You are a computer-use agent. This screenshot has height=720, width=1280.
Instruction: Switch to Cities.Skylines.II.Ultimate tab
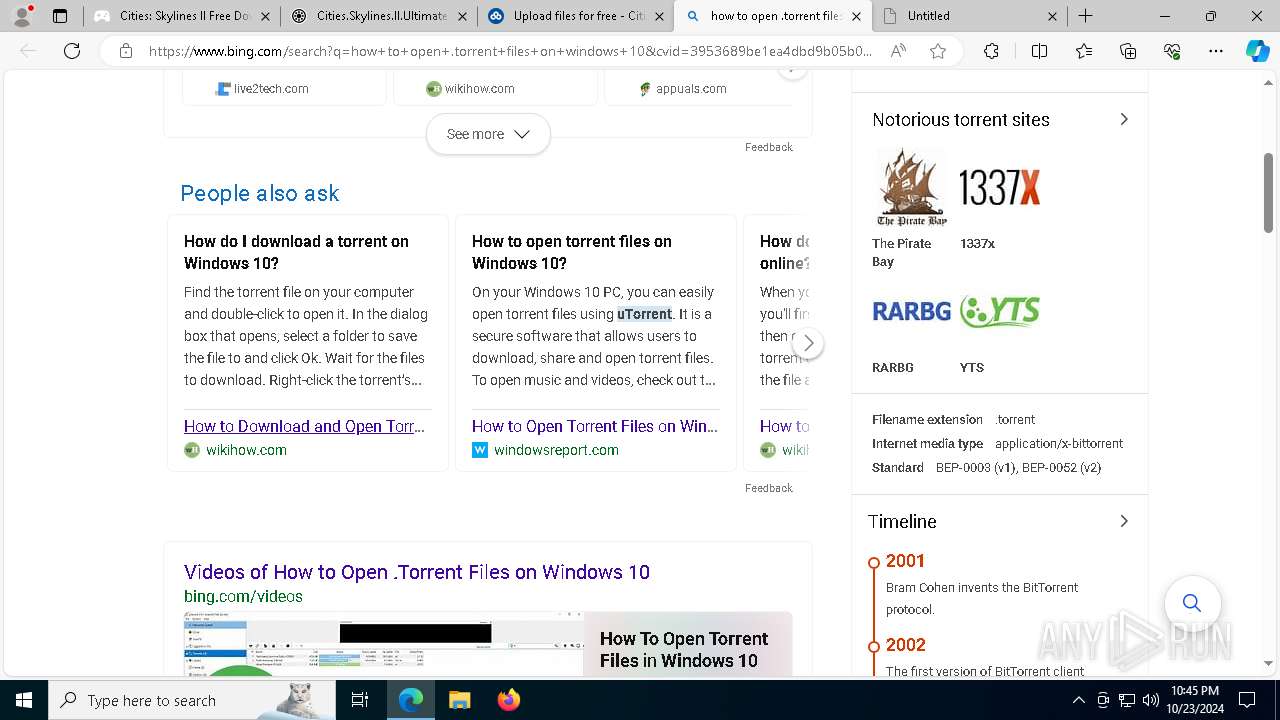378,16
